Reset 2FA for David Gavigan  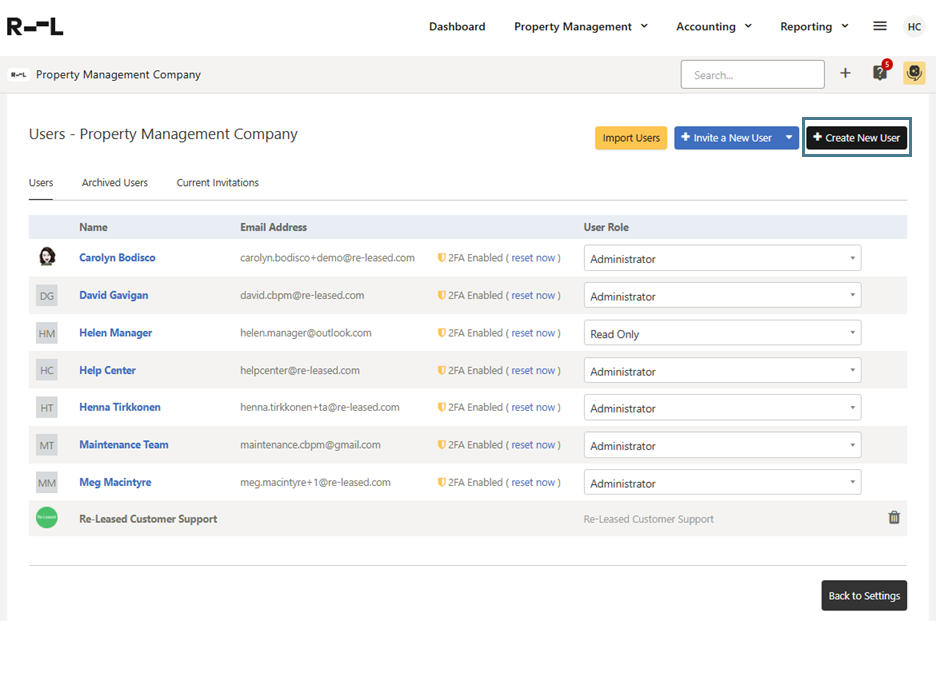click(533, 296)
